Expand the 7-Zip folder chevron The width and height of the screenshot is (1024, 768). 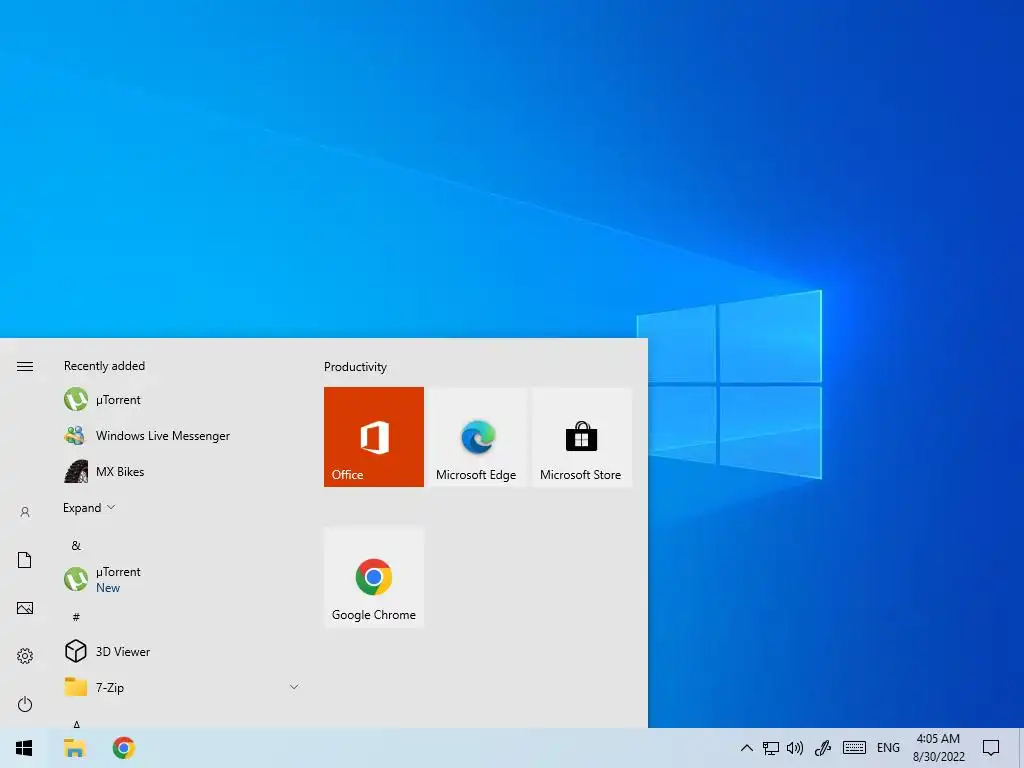coord(294,687)
